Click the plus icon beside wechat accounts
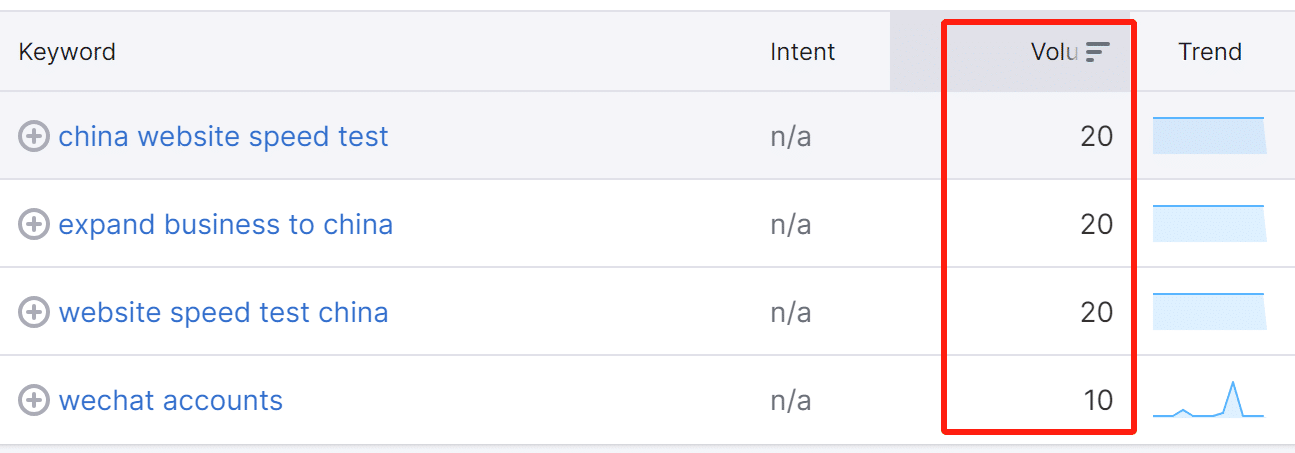This screenshot has width=1295, height=453. coord(34,400)
